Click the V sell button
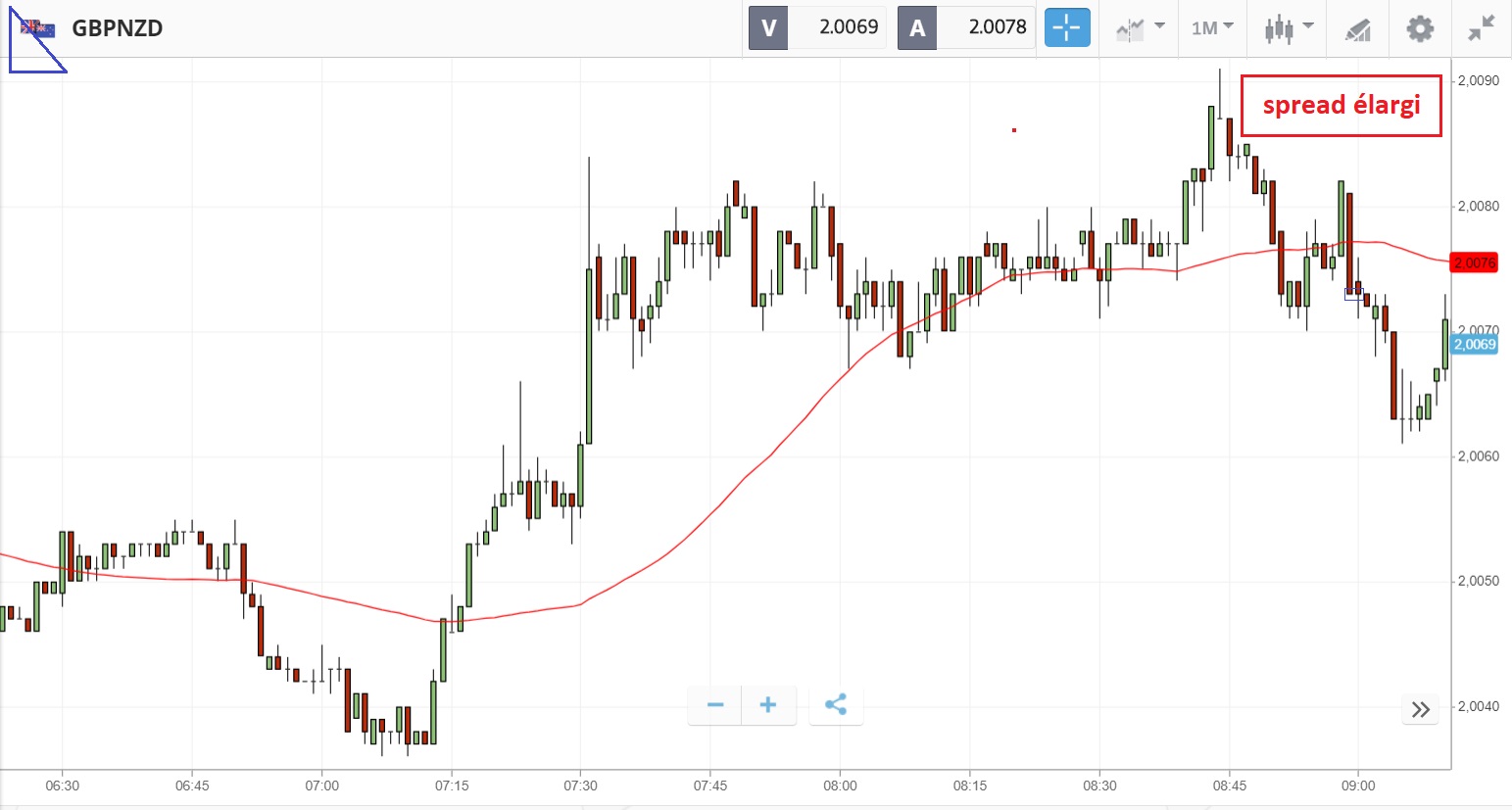The width and height of the screenshot is (1512, 810). 768,28
